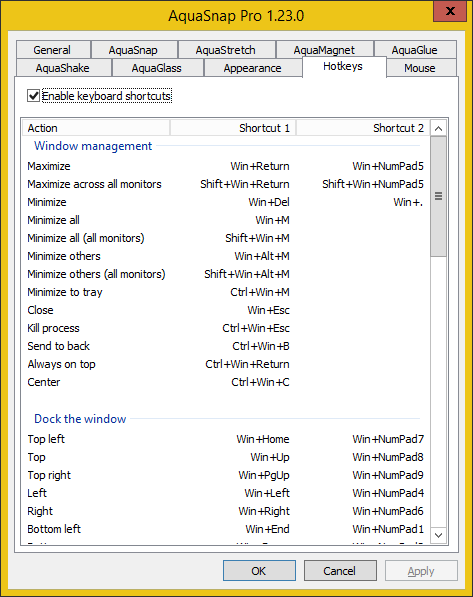The height and width of the screenshot is (597, 473).
Task: Click the Ctrl+Win+Esc shortcut cell
Action: tap(256, 328)
